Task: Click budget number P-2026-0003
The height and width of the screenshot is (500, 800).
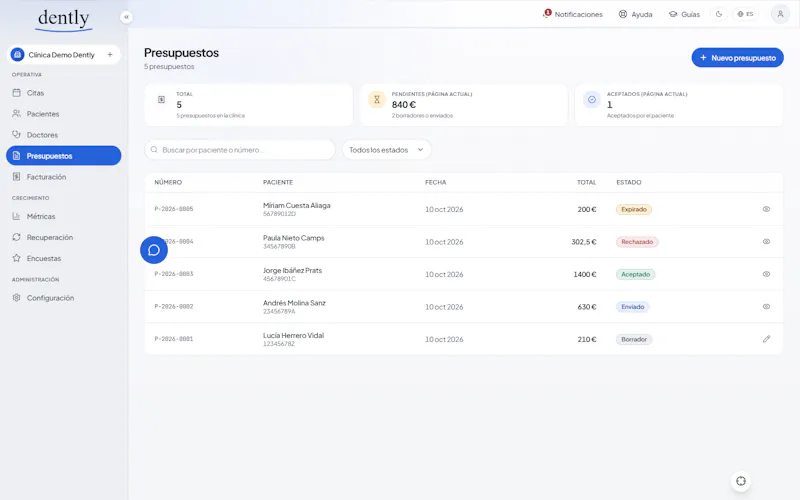Action: [x=174, y=274]
